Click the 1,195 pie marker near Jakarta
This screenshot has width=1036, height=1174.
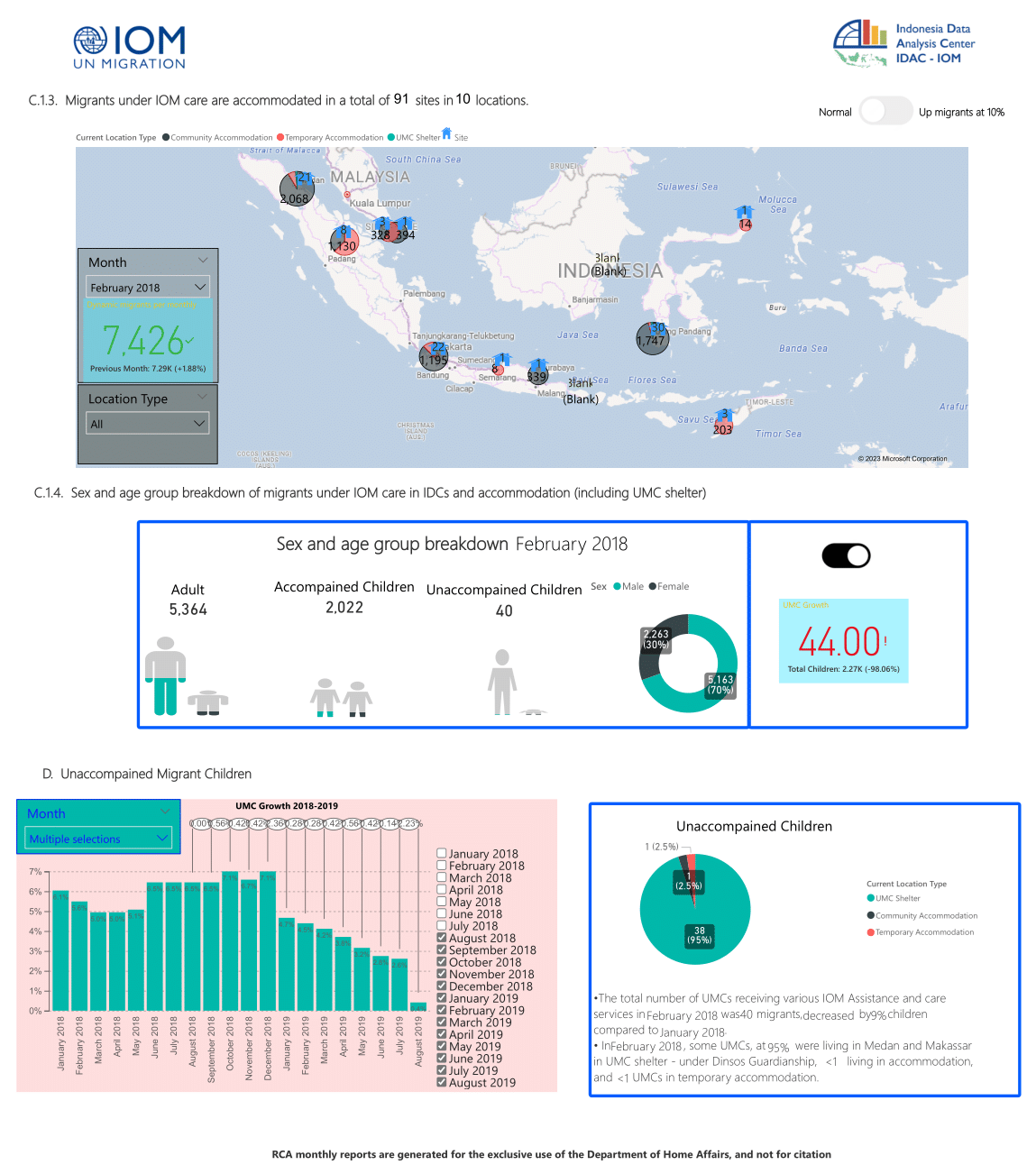tap(434, 355)
